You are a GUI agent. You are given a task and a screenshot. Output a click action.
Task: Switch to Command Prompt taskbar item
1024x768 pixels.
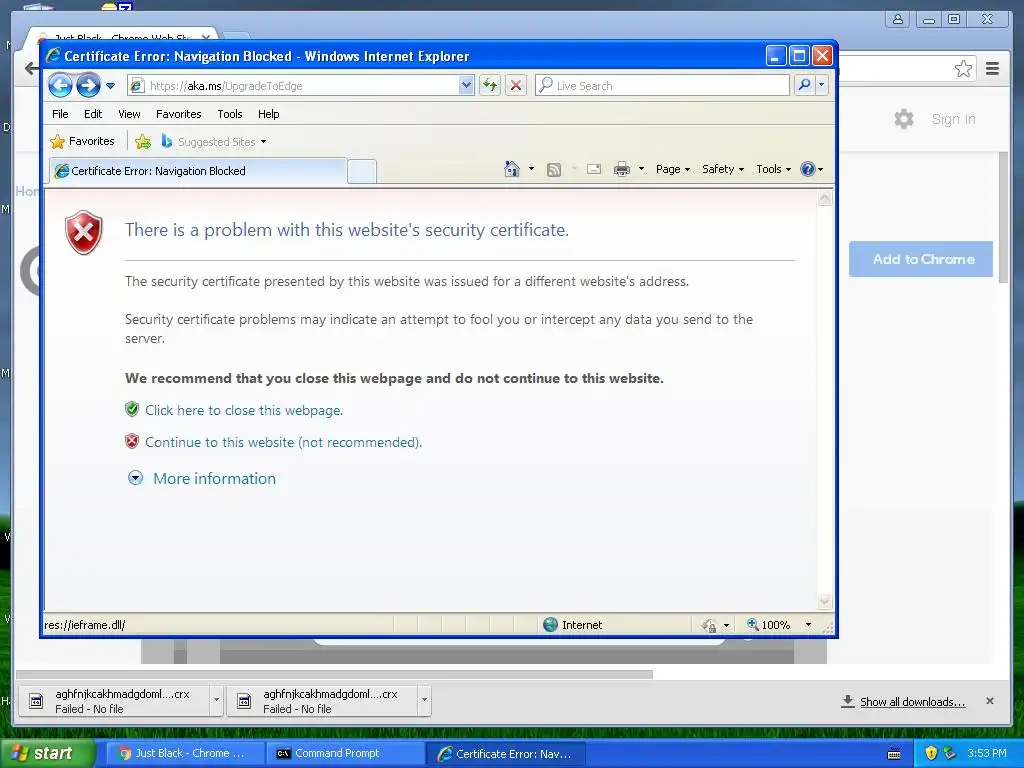pyautogui.click(x=346, y=753)
